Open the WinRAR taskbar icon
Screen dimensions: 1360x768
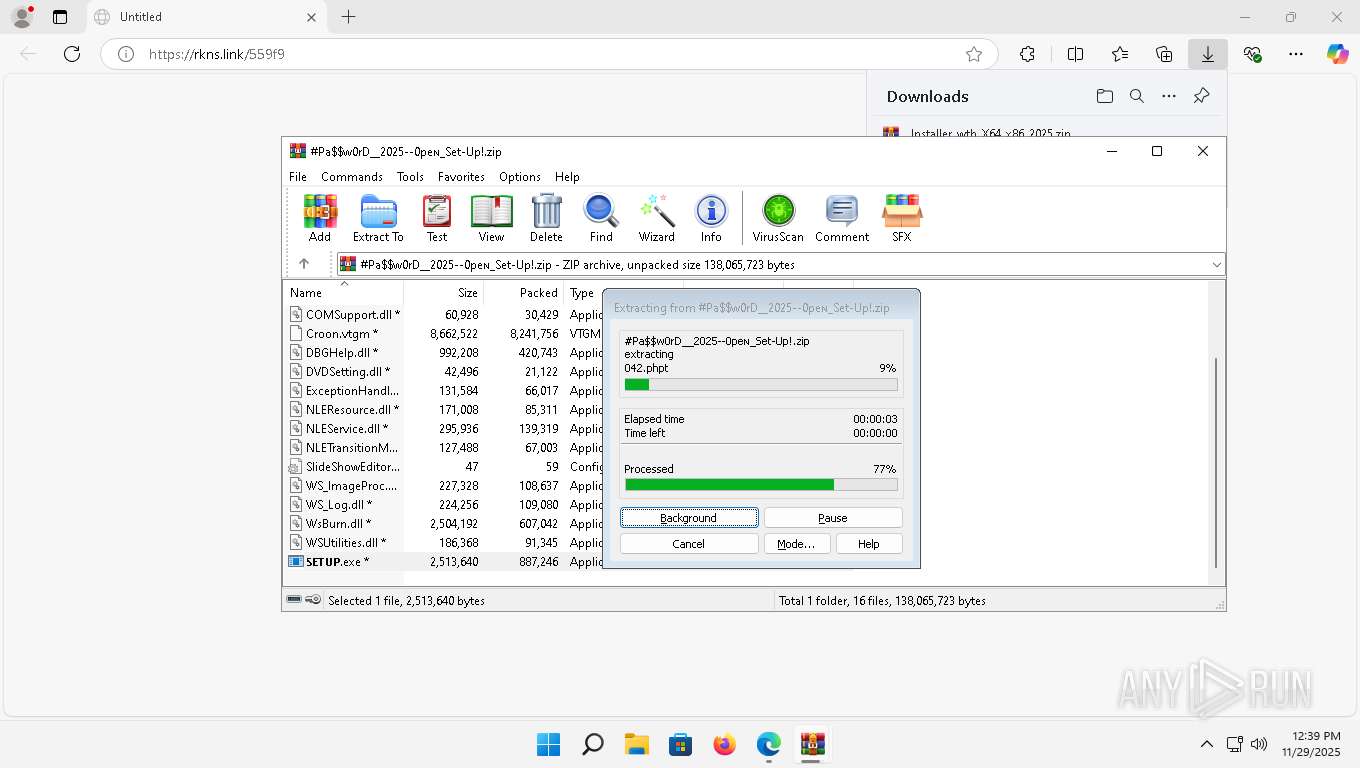click(x=812, y=744)
